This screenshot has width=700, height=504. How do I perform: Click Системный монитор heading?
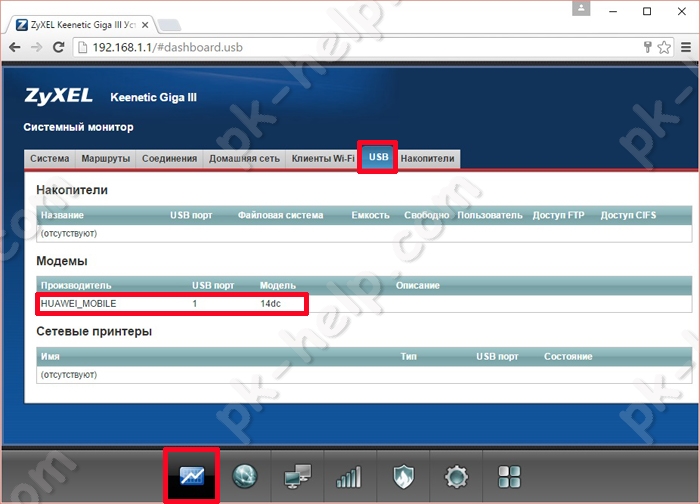coord(78,127)
